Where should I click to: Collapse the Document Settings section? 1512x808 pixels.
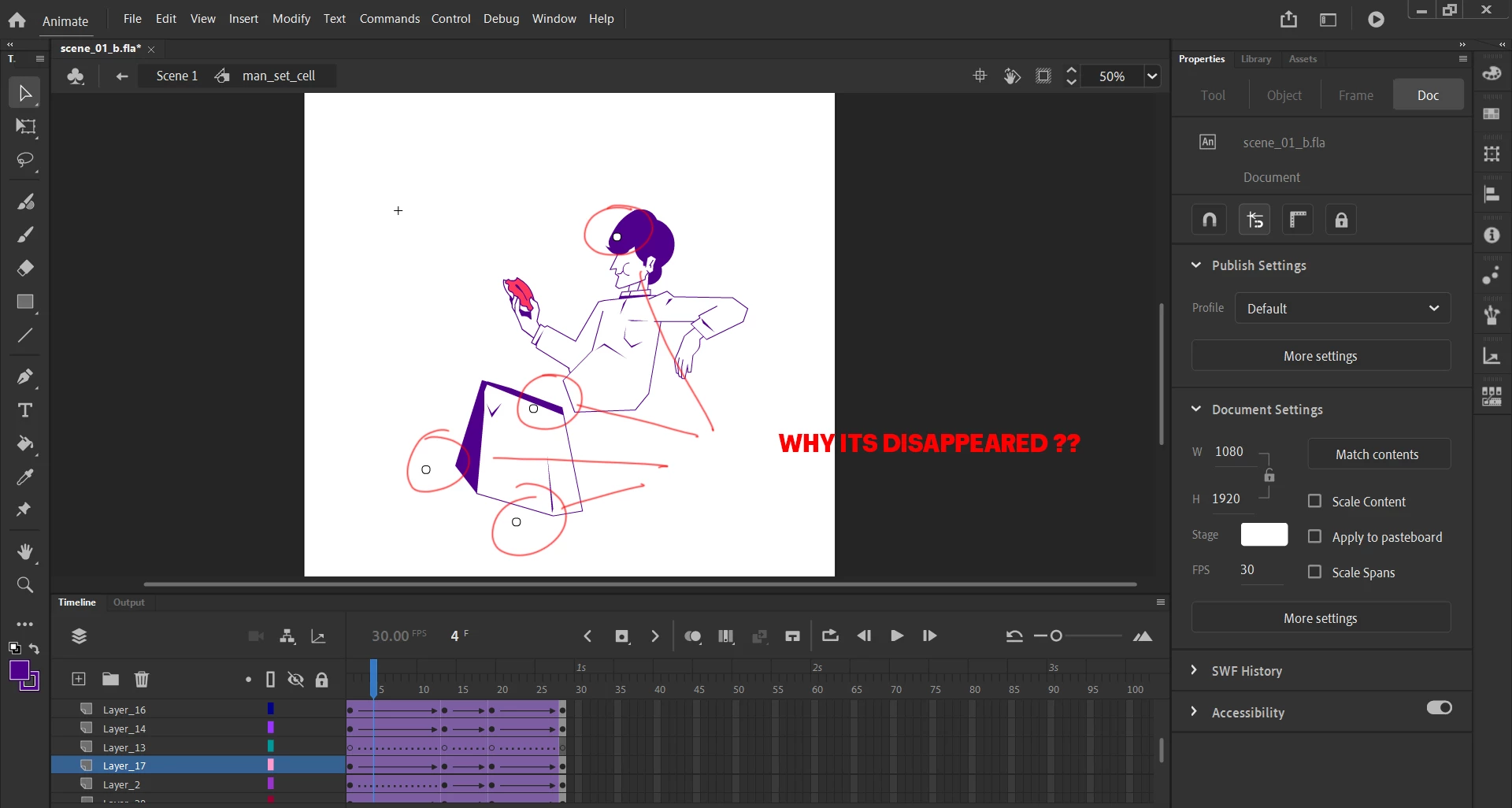[x=1196, y=409]
